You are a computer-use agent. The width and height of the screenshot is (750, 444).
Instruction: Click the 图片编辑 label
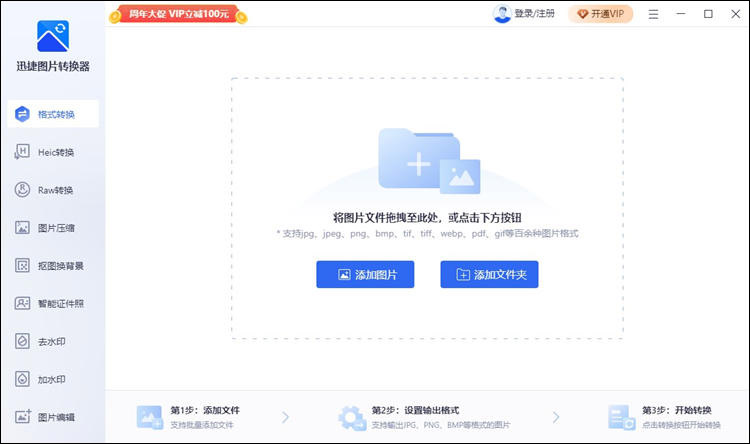(x=56, y=417)
